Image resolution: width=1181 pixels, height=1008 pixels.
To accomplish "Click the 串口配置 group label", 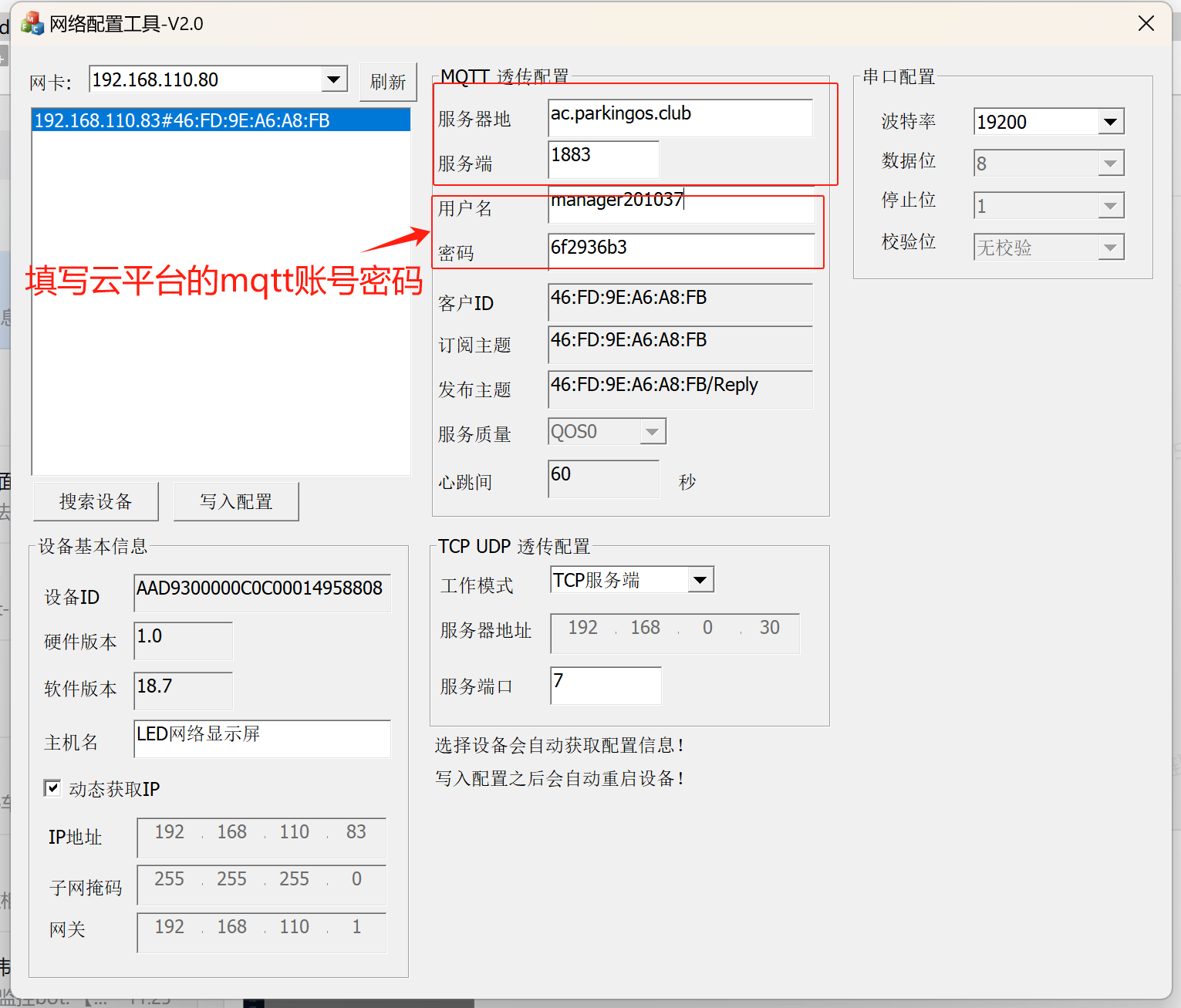I will [899, 77].
